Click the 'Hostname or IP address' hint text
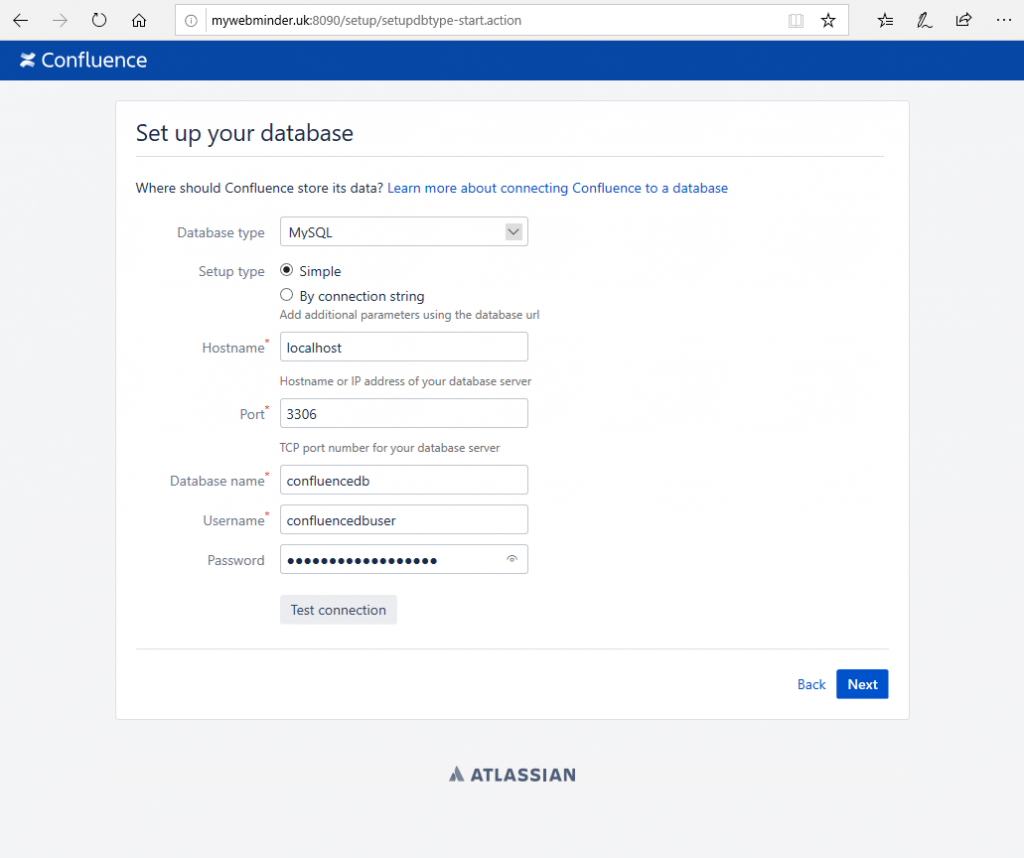The image size is (1024, 858). (x=406, y=381)
